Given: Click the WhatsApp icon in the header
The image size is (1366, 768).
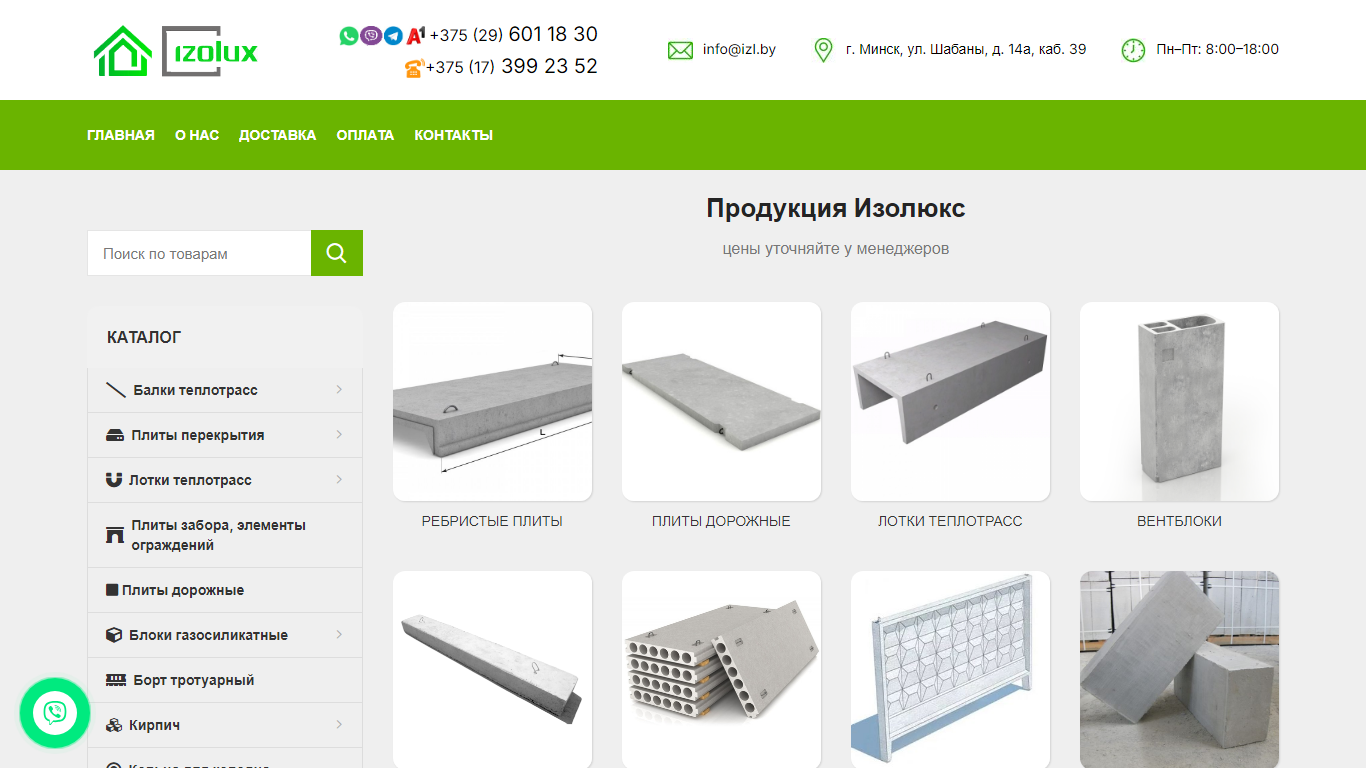Looking at the screenshot, I should point(348,36).
